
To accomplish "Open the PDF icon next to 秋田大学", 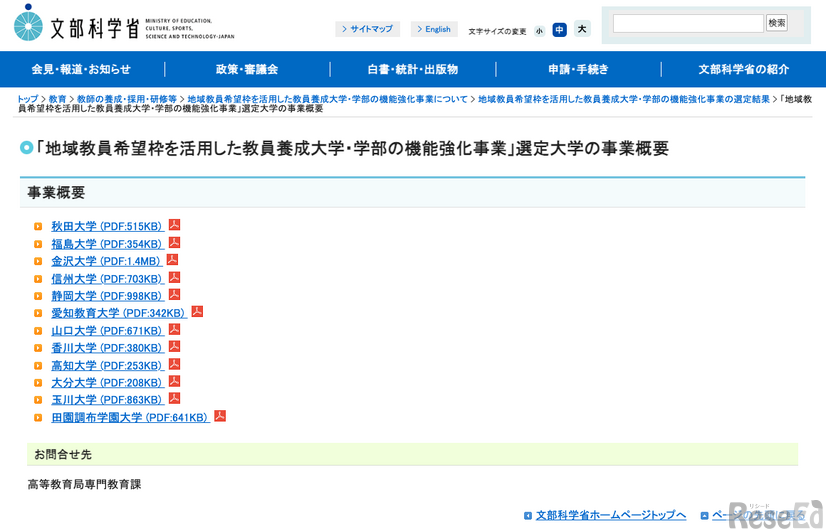I will (174, 225).
